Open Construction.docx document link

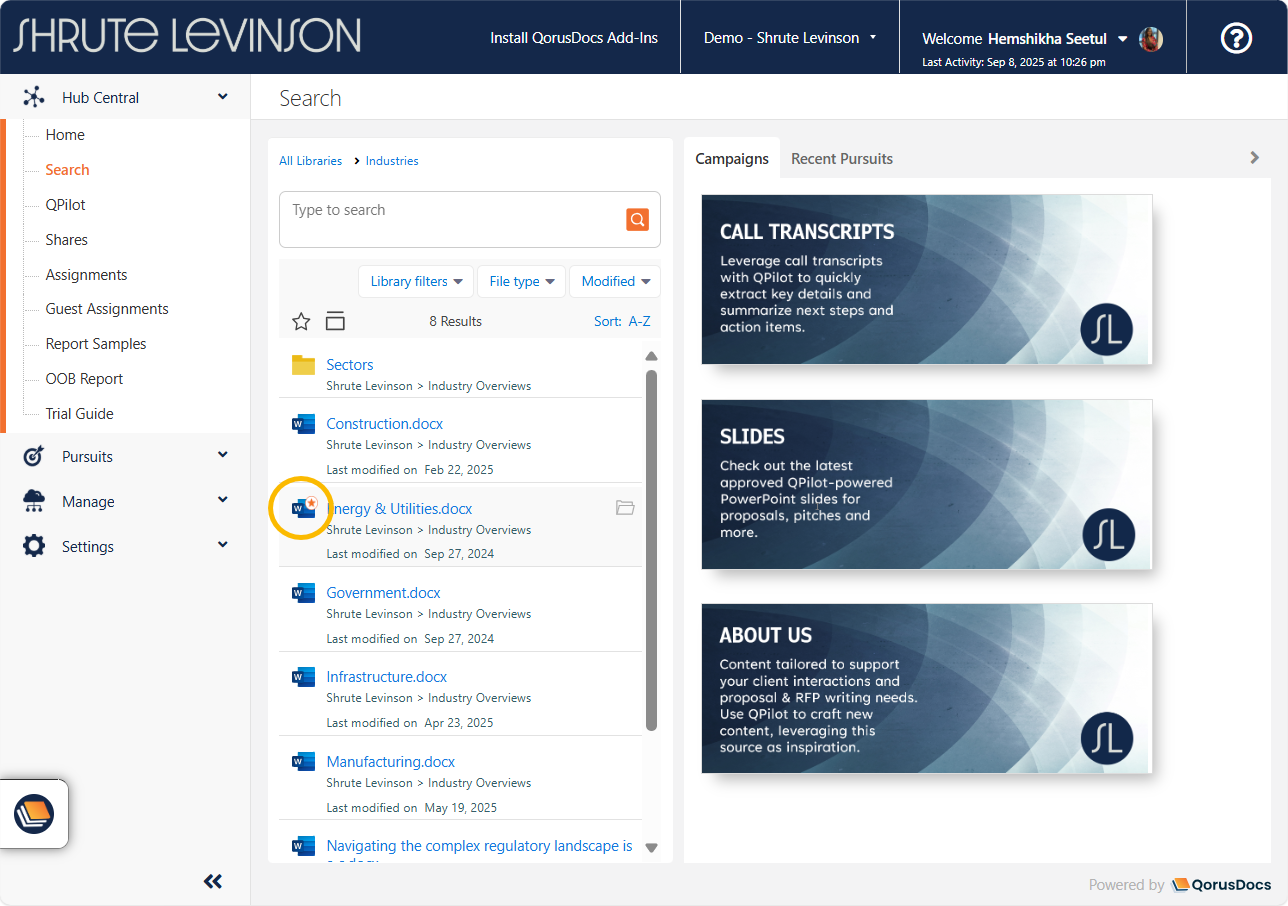pos(384,424)
